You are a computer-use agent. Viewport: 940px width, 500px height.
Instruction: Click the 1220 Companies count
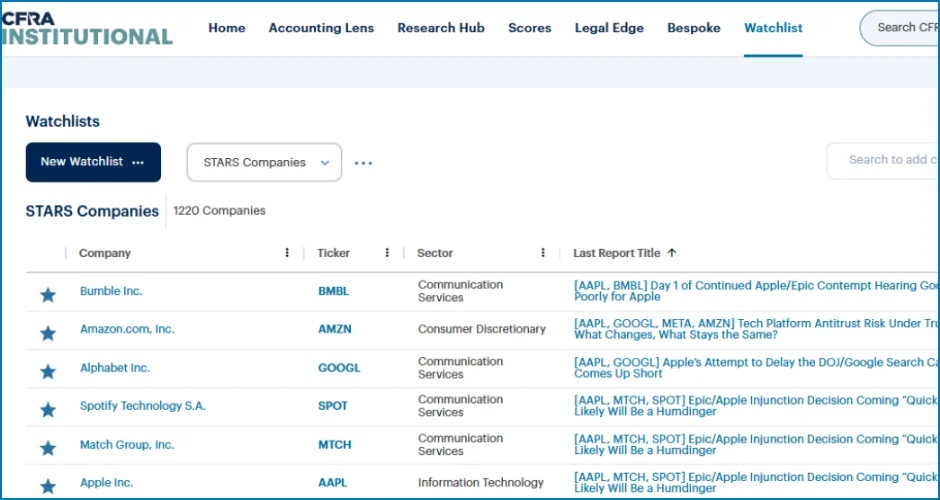click(219, 210)
